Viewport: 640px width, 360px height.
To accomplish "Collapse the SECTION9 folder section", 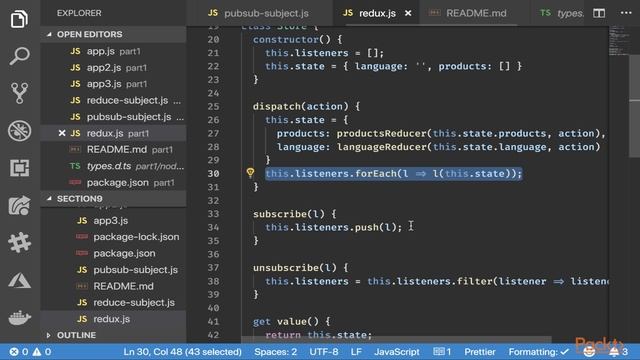I will coord(113,199).
